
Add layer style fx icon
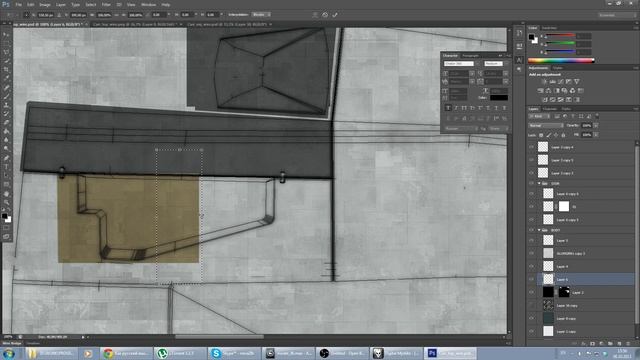coord(584,344)
